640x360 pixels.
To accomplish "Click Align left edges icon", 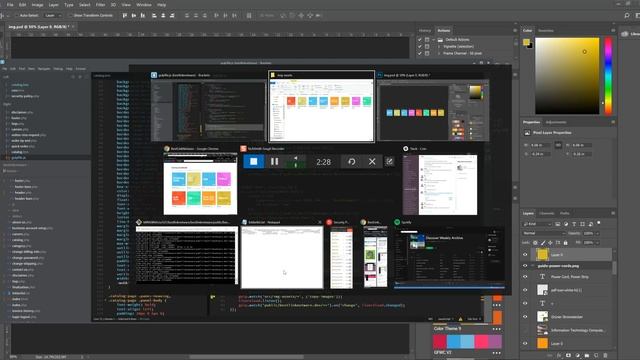I will pyautogui.click(x=154, y=16).
